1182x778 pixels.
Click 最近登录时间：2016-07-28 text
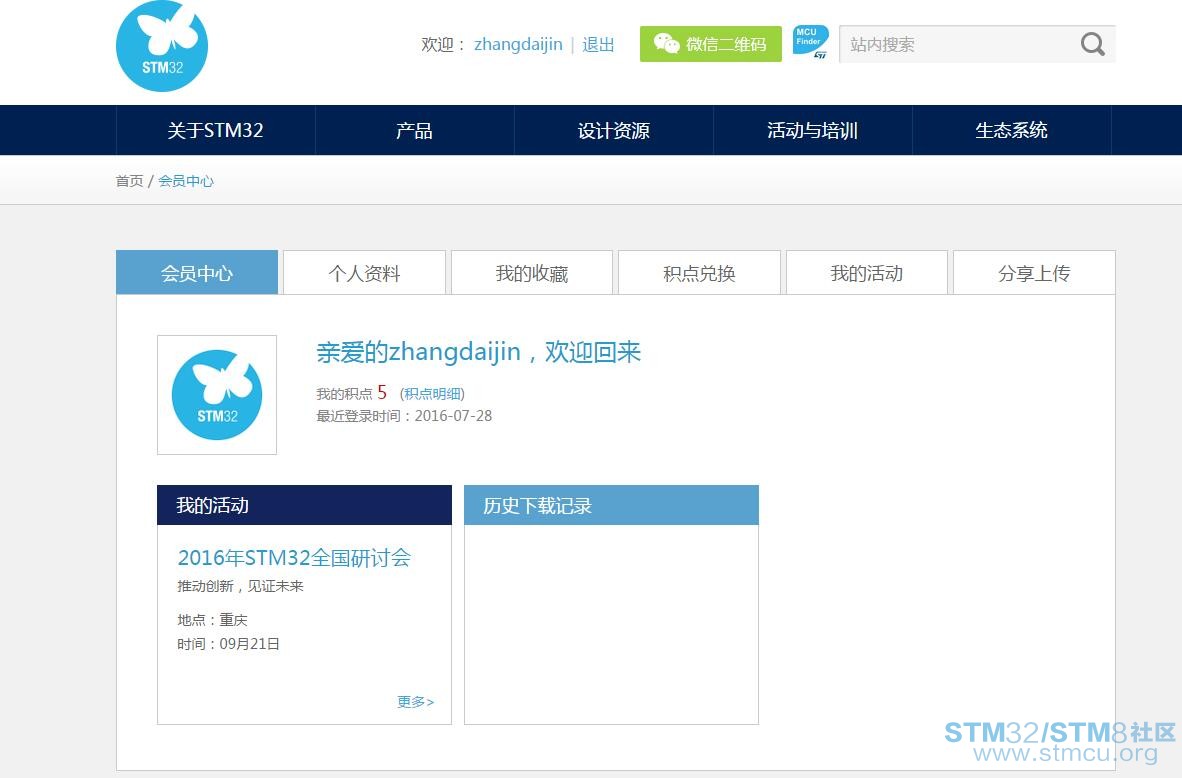[404, 416]
